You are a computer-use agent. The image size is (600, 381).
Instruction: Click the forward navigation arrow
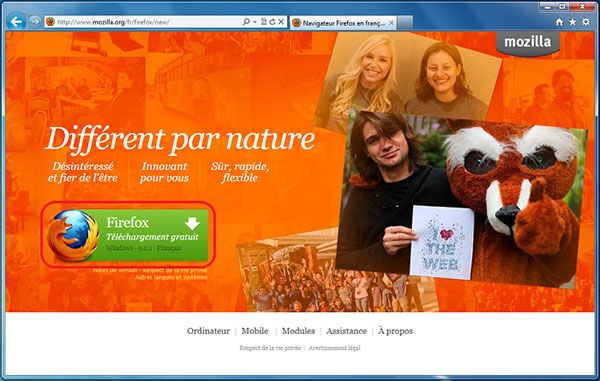[35, 22]
